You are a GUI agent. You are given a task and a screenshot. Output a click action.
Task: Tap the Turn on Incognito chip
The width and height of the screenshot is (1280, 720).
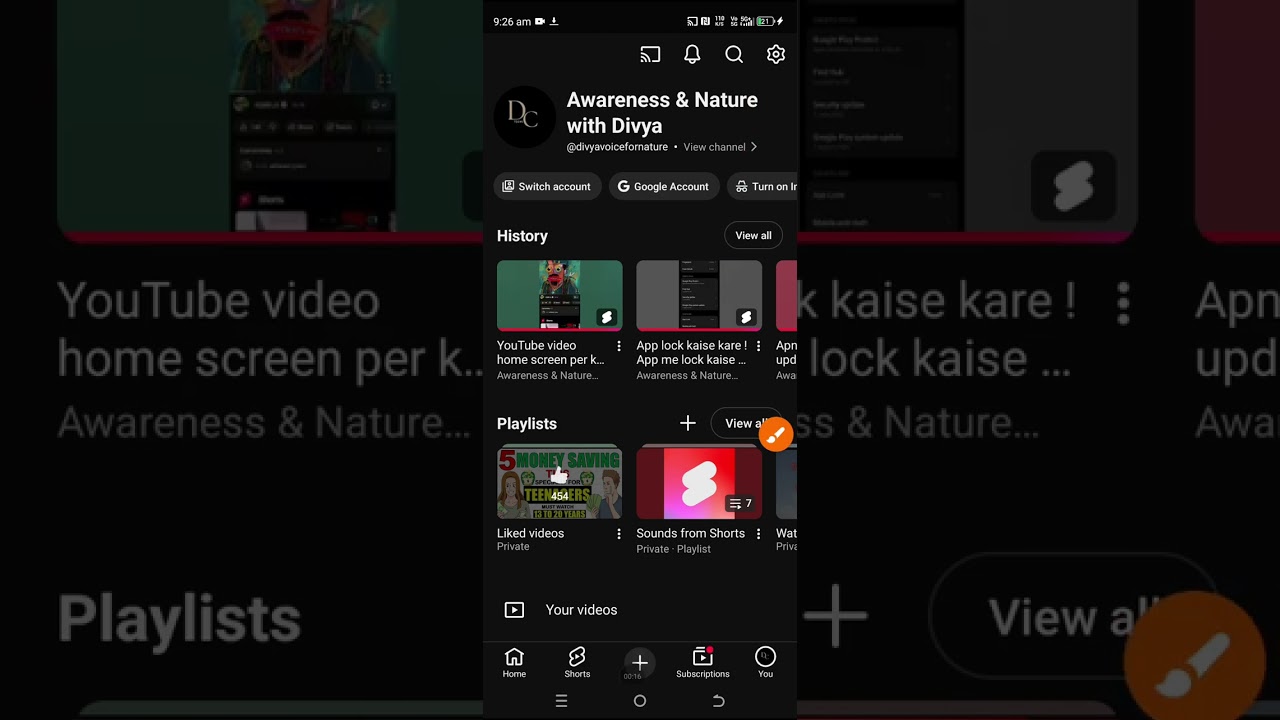[762, 186]
